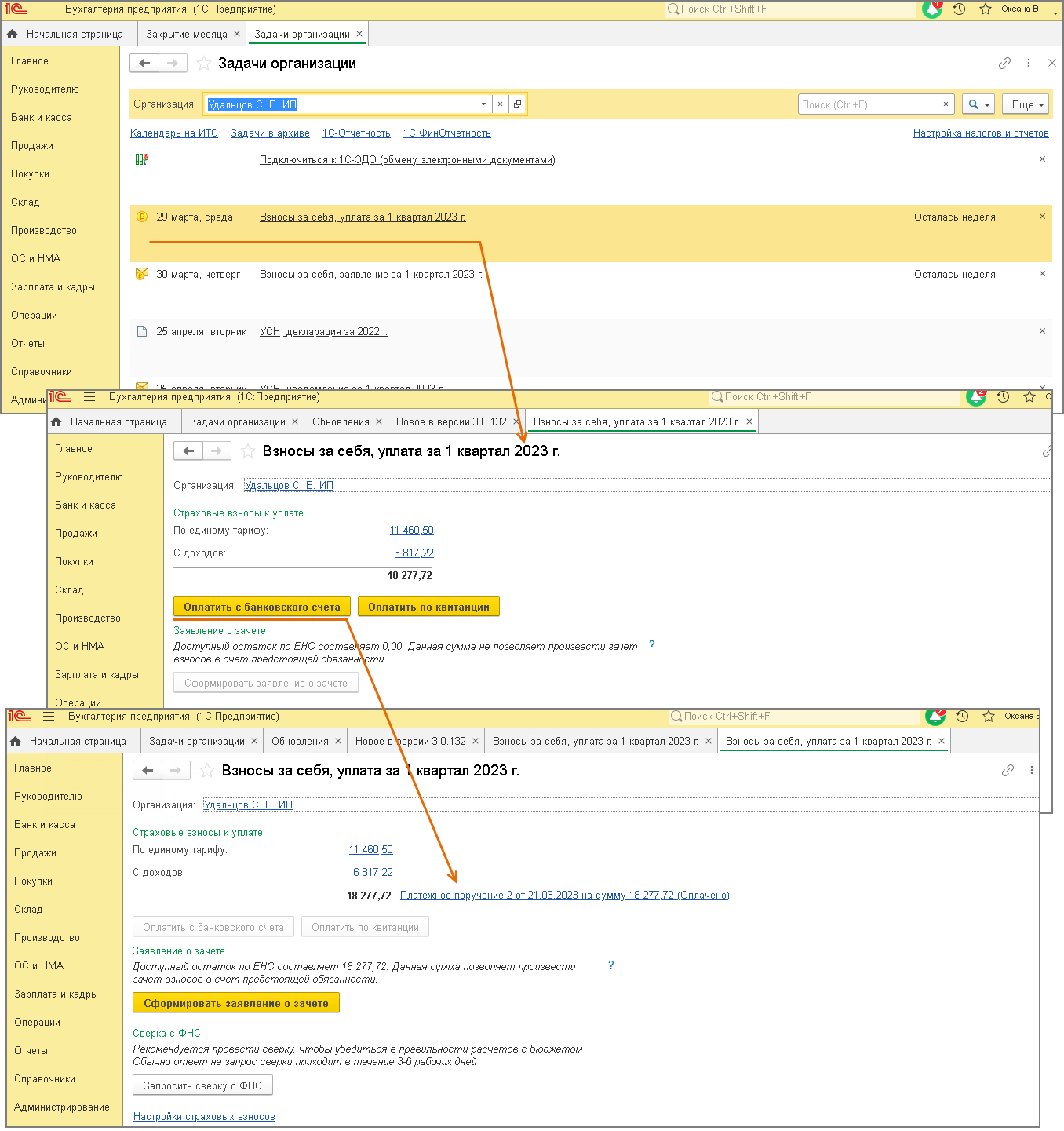Screen dimensions: 1064x1131
Task: Click global Поиск Ctrl+Shift+F field top window
Action: click(x=791, y=9)
